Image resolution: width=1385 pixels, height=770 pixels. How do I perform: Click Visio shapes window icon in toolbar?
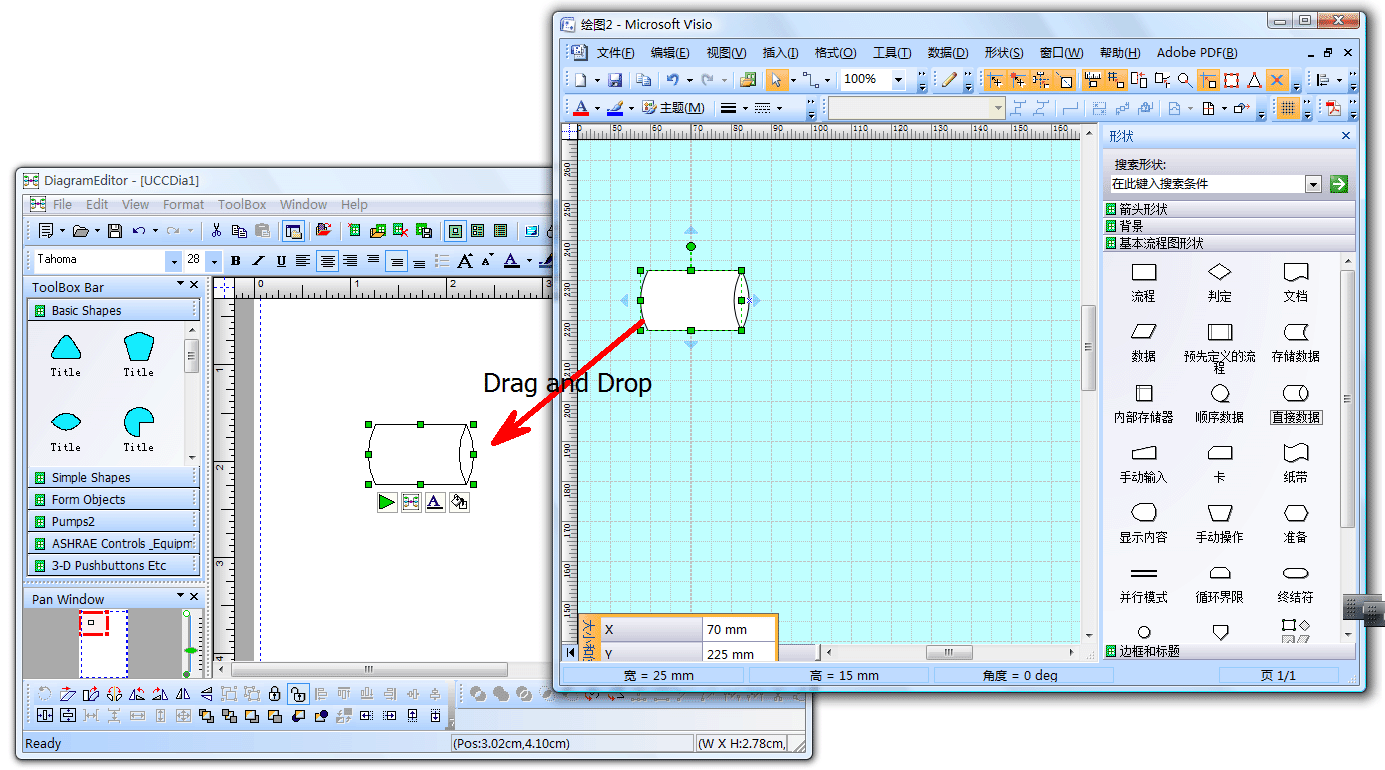[x=748, y=80]
